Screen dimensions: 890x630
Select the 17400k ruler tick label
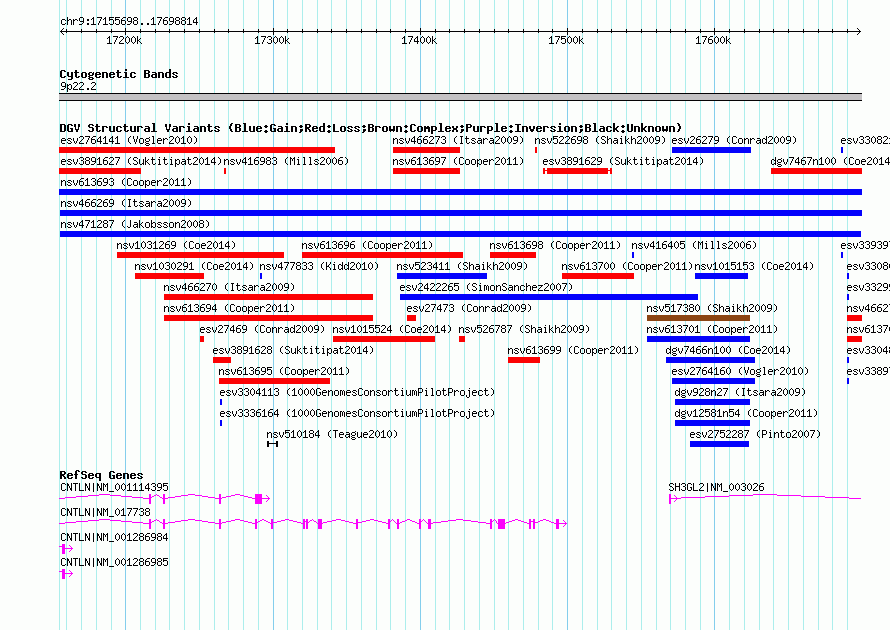(x=419, y=40)
